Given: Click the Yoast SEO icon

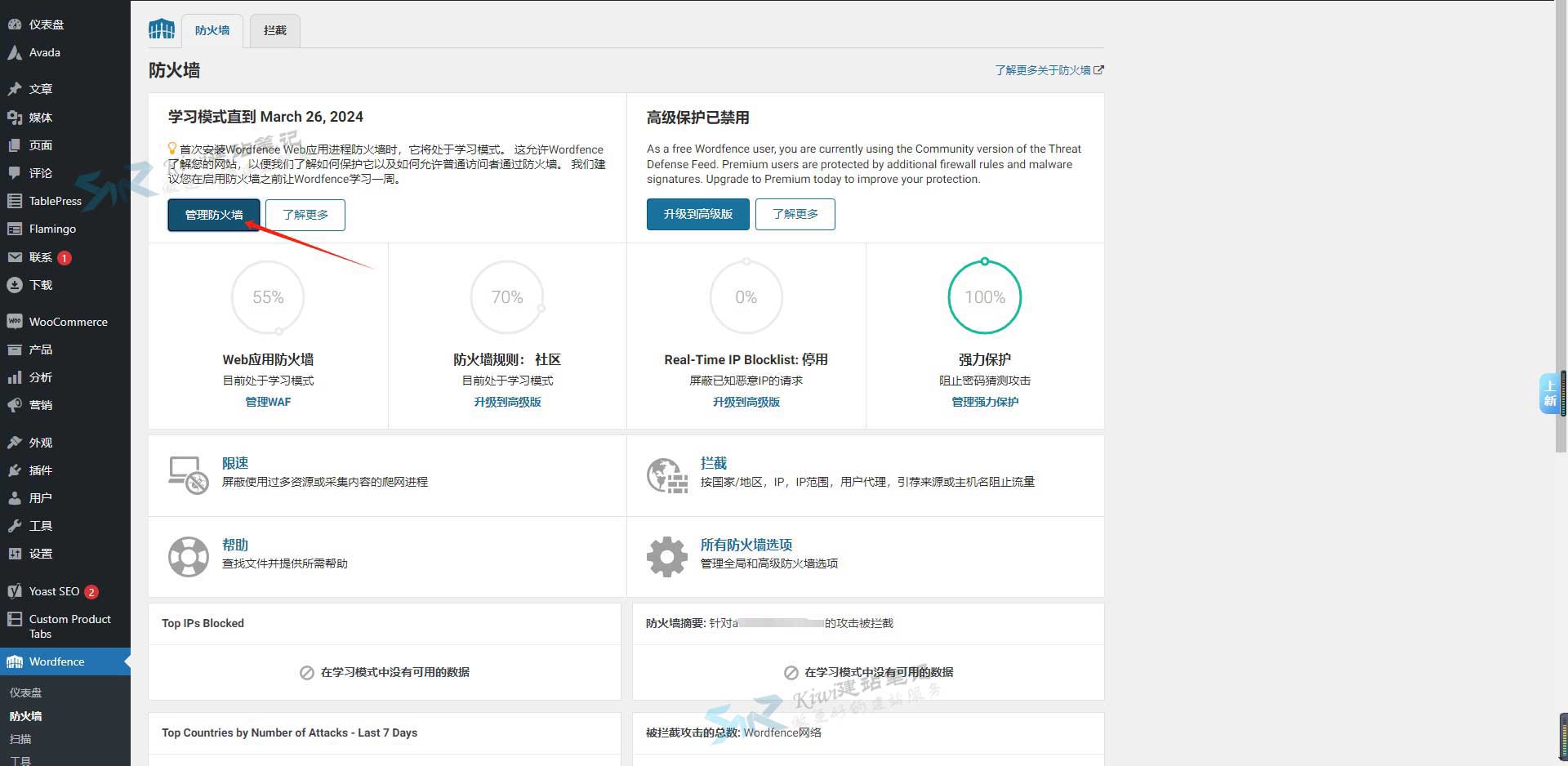Looking at the screenshot, I should [15, 591].
